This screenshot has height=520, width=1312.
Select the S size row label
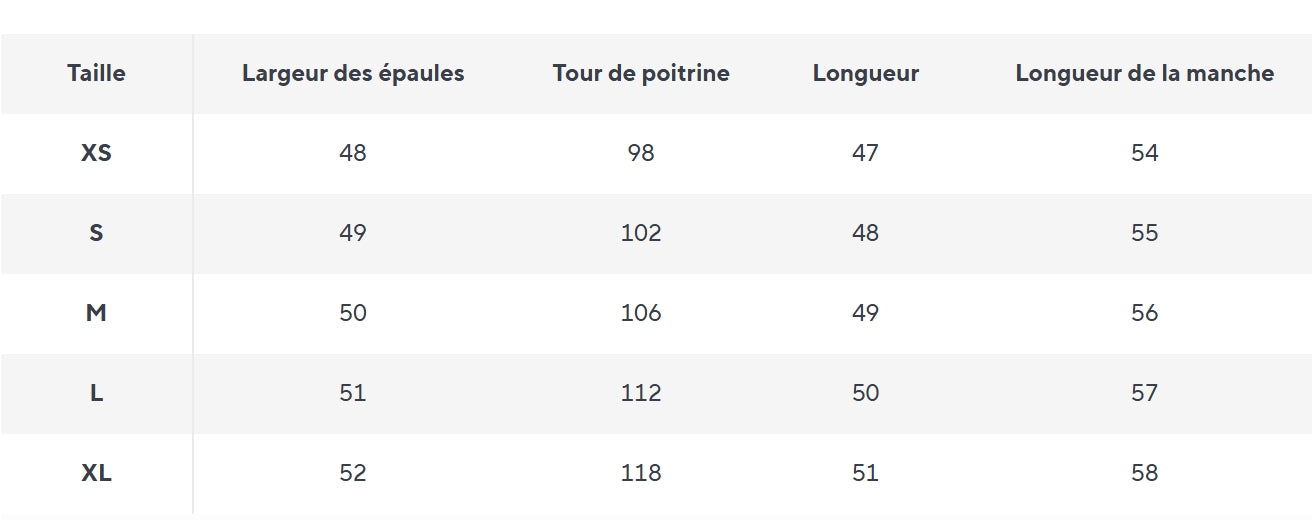pyautogui.click(x=96, y=233)
